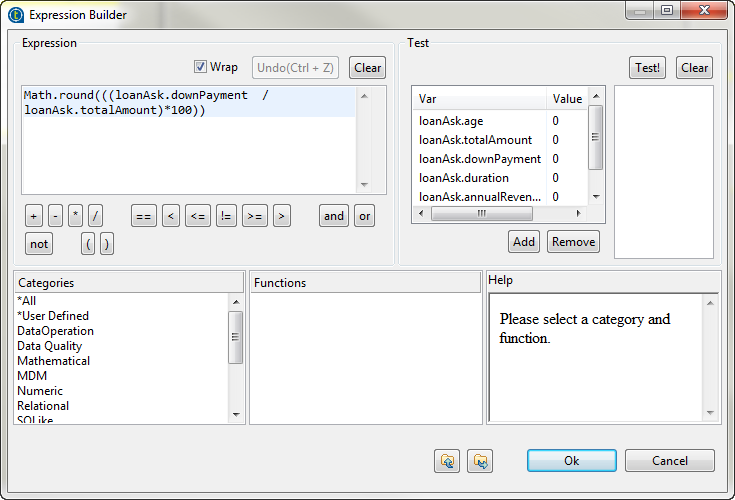Insert the 'and' logical operator

[x=334, y=215]
